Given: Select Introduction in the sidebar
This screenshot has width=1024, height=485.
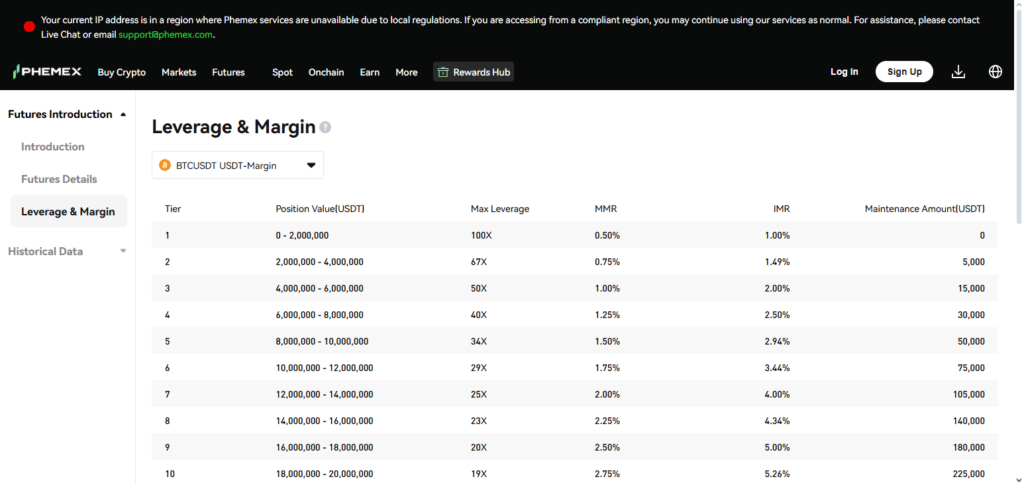Looking at the screenshot, I should pos(53,147).
